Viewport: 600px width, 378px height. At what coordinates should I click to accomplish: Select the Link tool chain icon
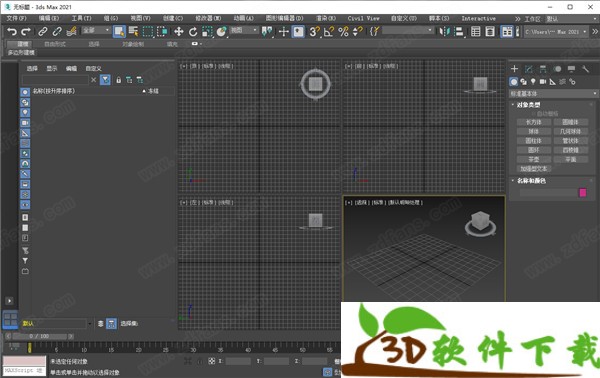[43, 31]
